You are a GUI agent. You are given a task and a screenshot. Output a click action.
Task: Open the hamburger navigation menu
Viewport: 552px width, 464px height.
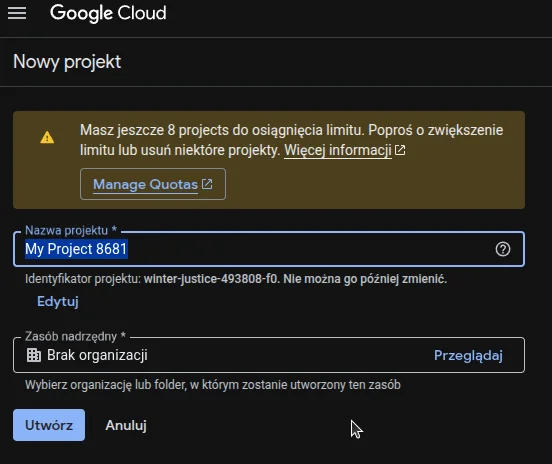pyautogui.click(x=17, y=13)
